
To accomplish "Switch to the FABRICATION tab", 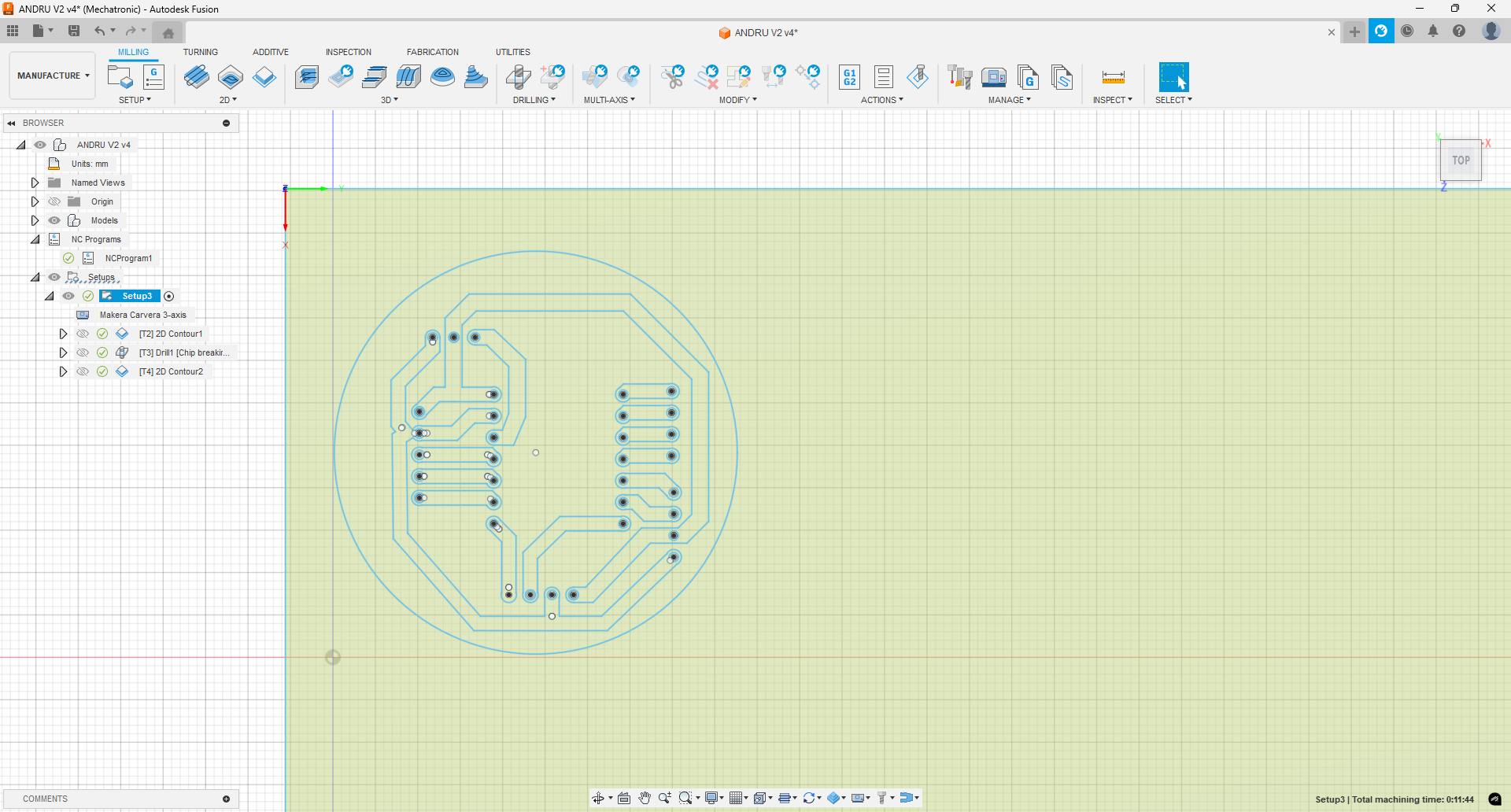I will (x=433, y=52).
